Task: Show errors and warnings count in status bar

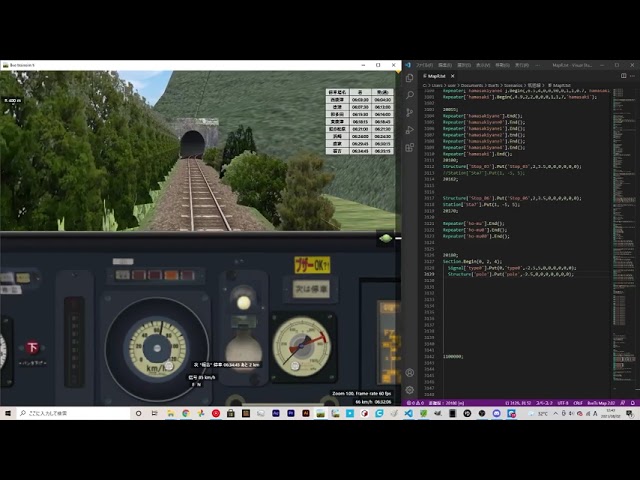Action: (x=415, y=403)
